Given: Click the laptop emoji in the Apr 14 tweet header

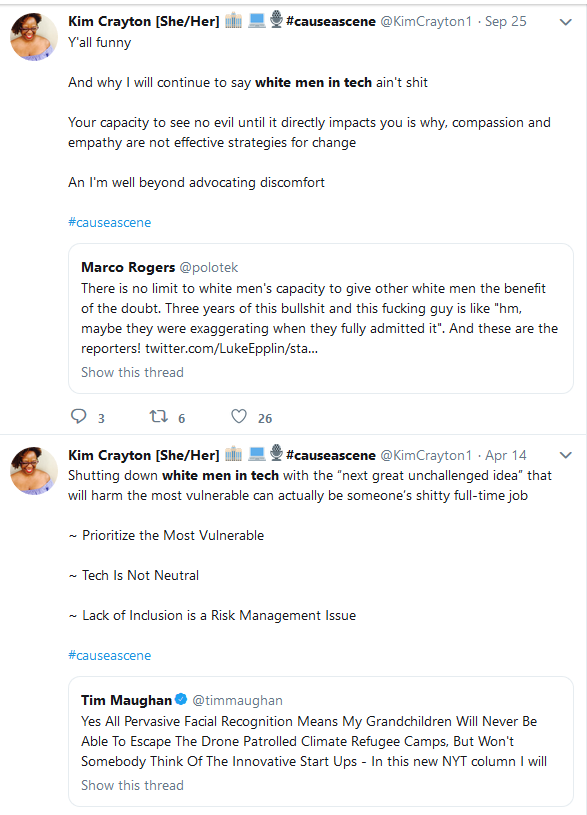Looking at the screenshot, I should coord(256,454).
